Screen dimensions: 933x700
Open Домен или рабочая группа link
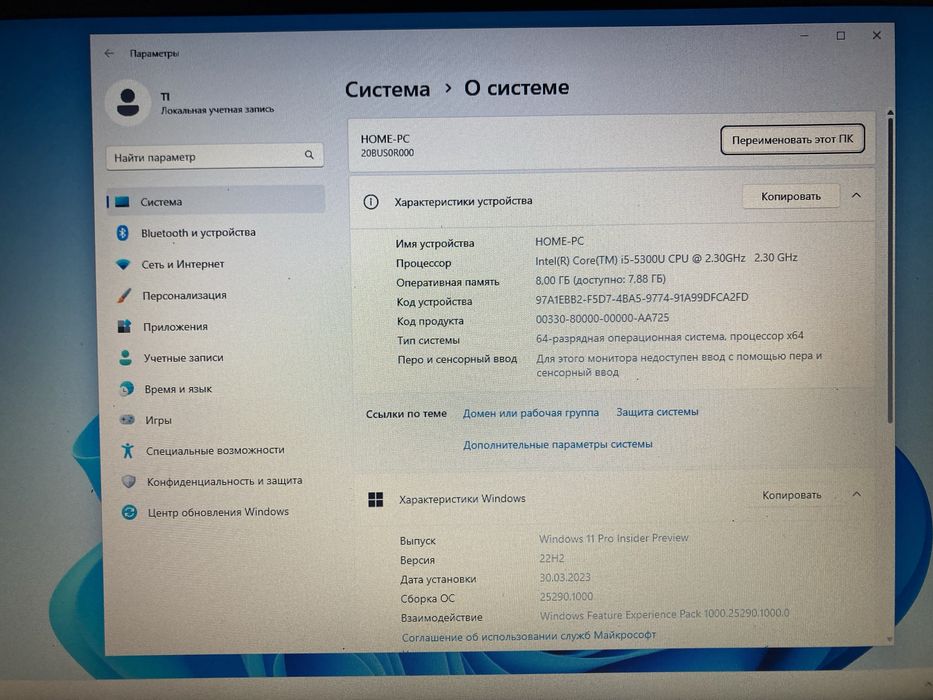[531, 412]
